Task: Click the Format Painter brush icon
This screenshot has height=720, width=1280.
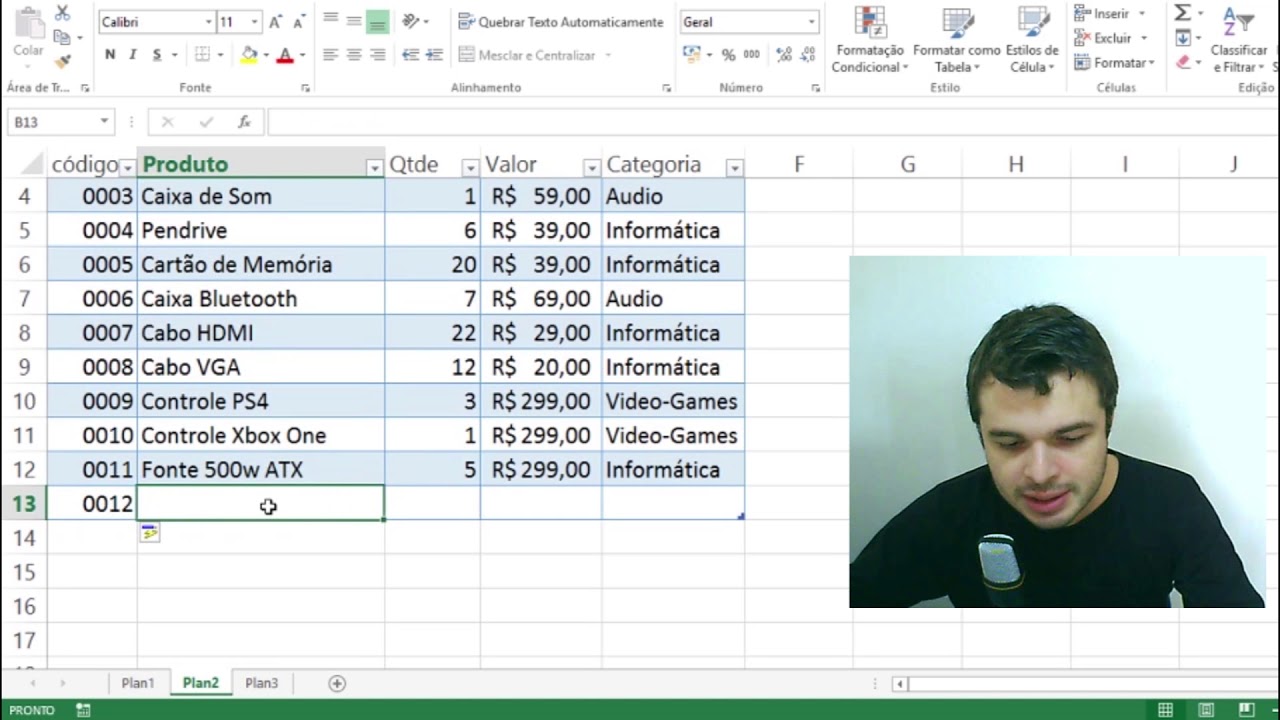Action: click(62, 61)
